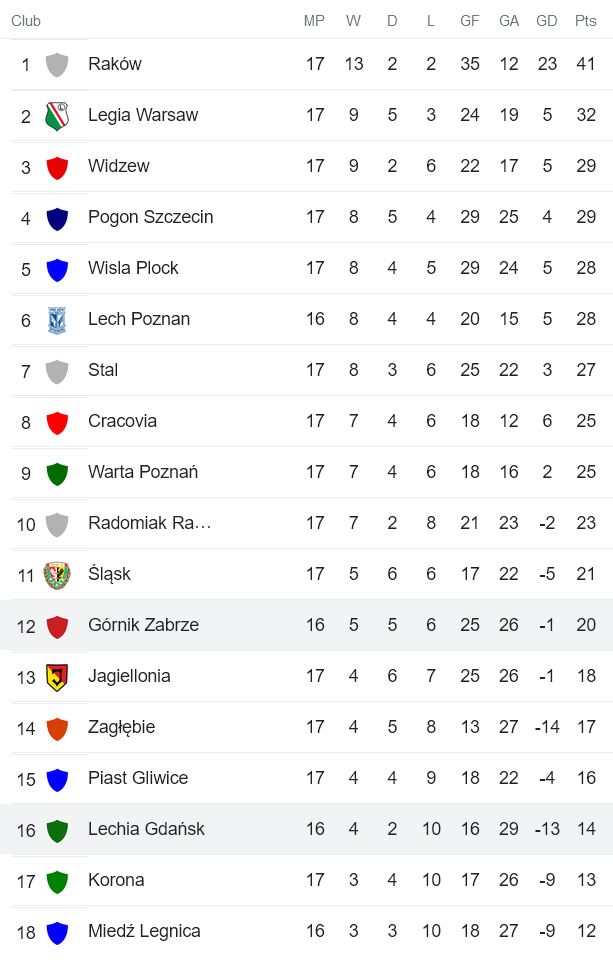Click the Śląsk crest icon

coord(57,574)
